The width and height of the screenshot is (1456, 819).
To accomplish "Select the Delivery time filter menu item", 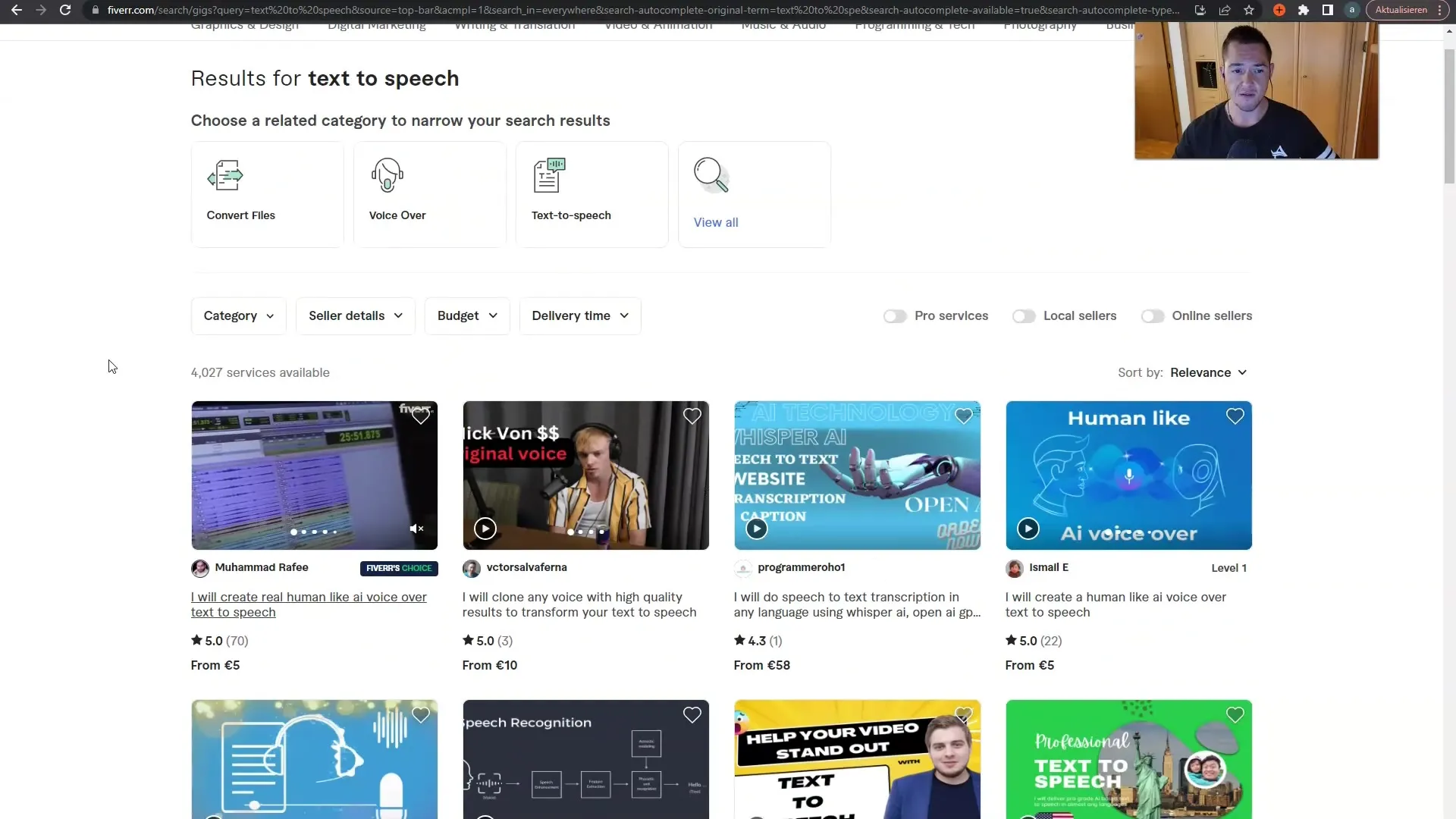I will 580,315.
